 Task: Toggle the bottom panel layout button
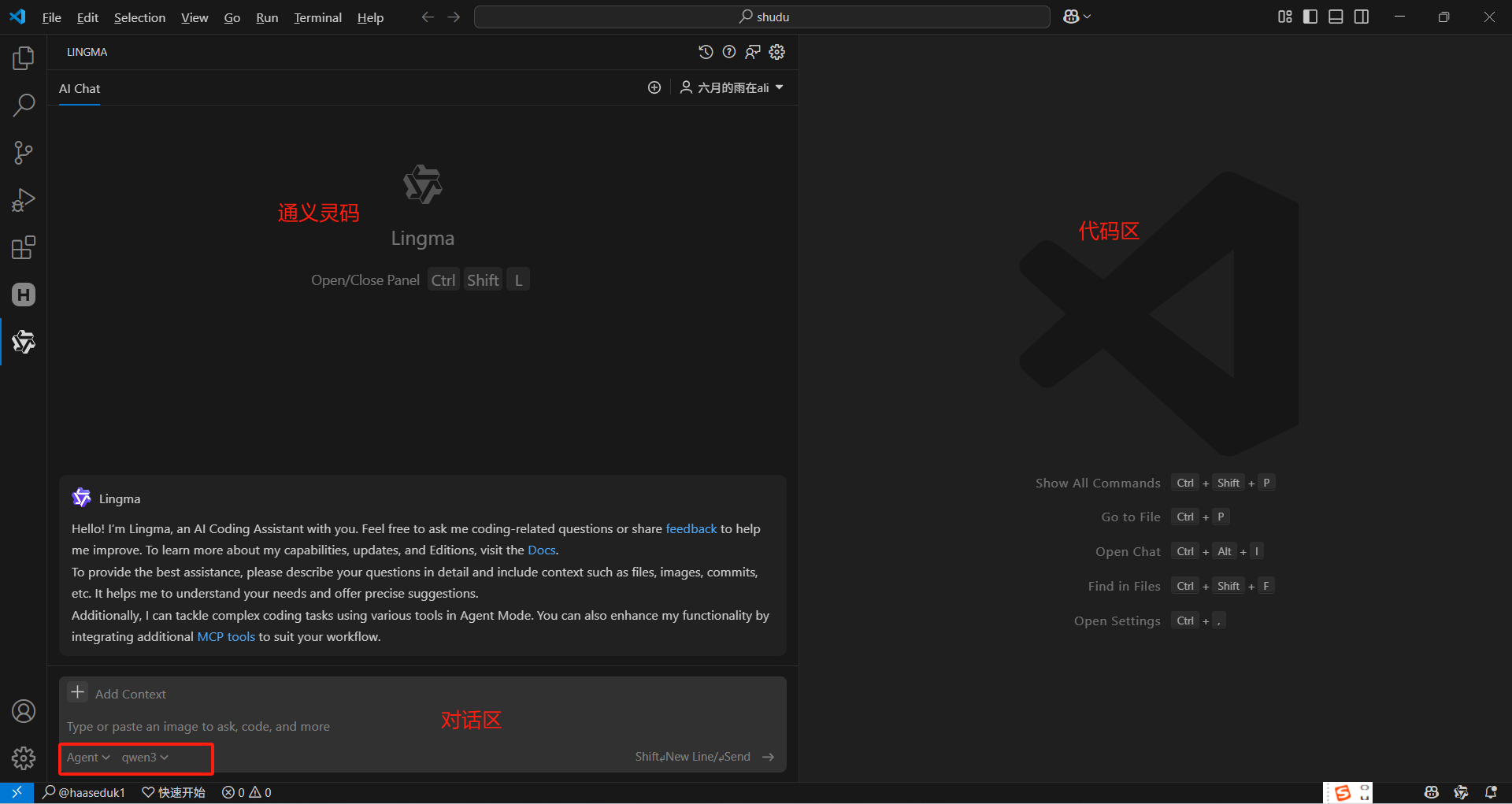click(1336, 17)
